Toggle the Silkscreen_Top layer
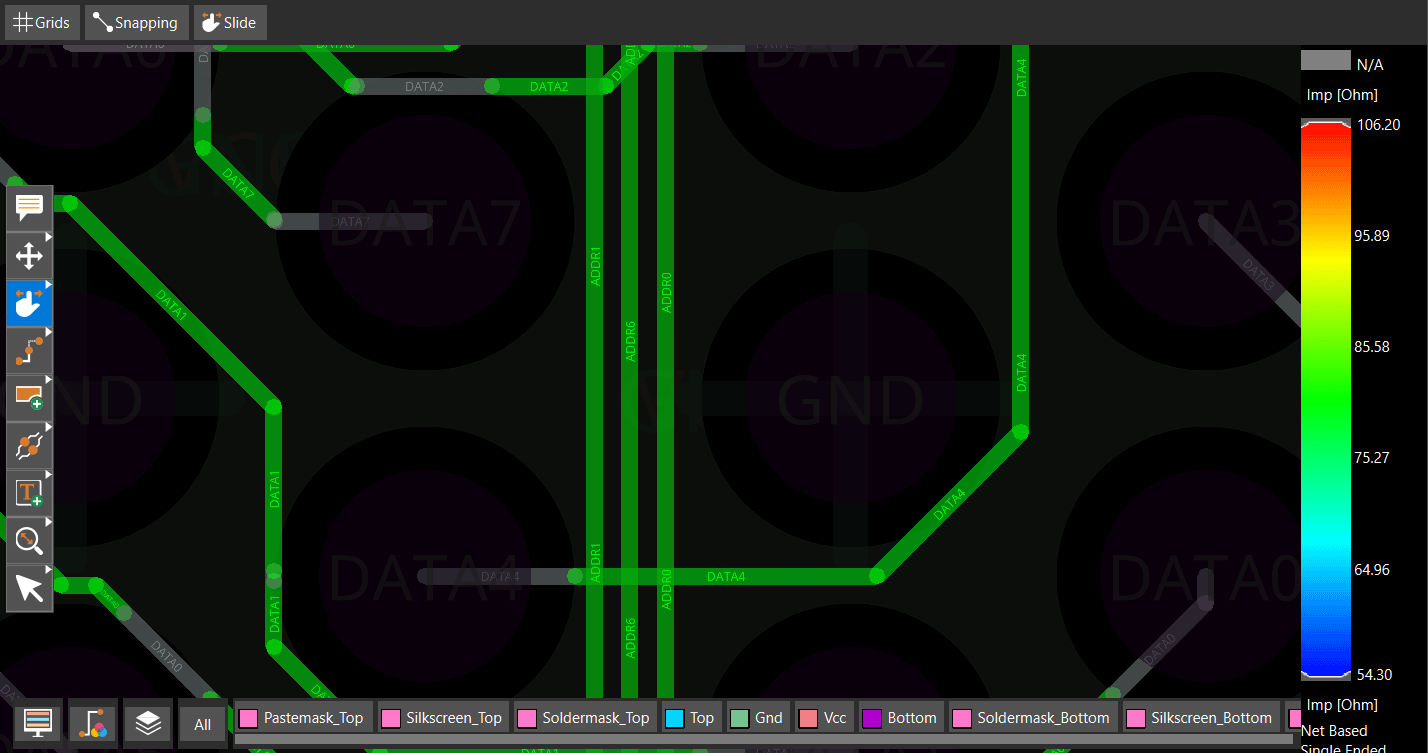 click(442, 718)
